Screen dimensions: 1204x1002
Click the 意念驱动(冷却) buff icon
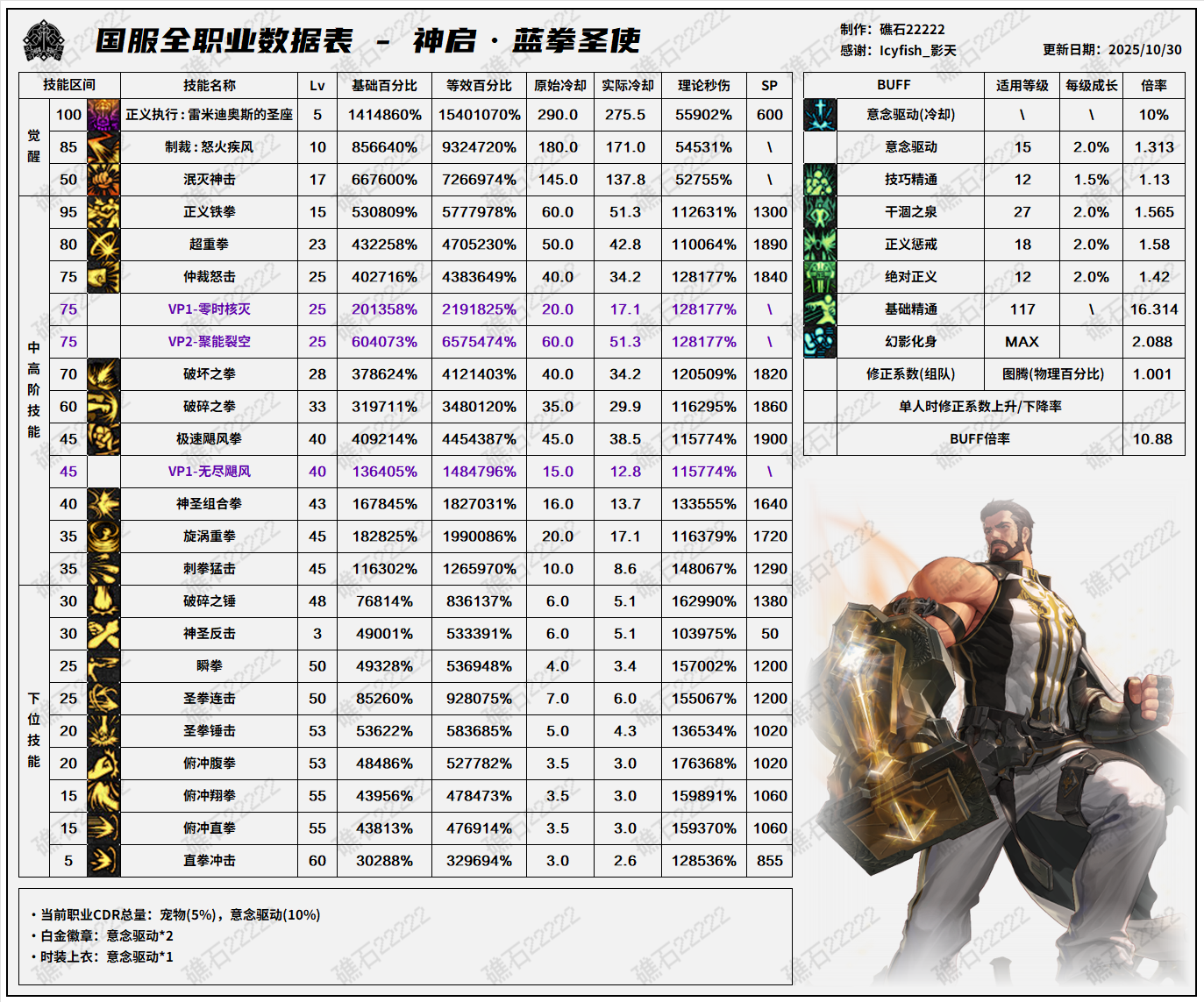pyautogui.click(x=820, y=115)
